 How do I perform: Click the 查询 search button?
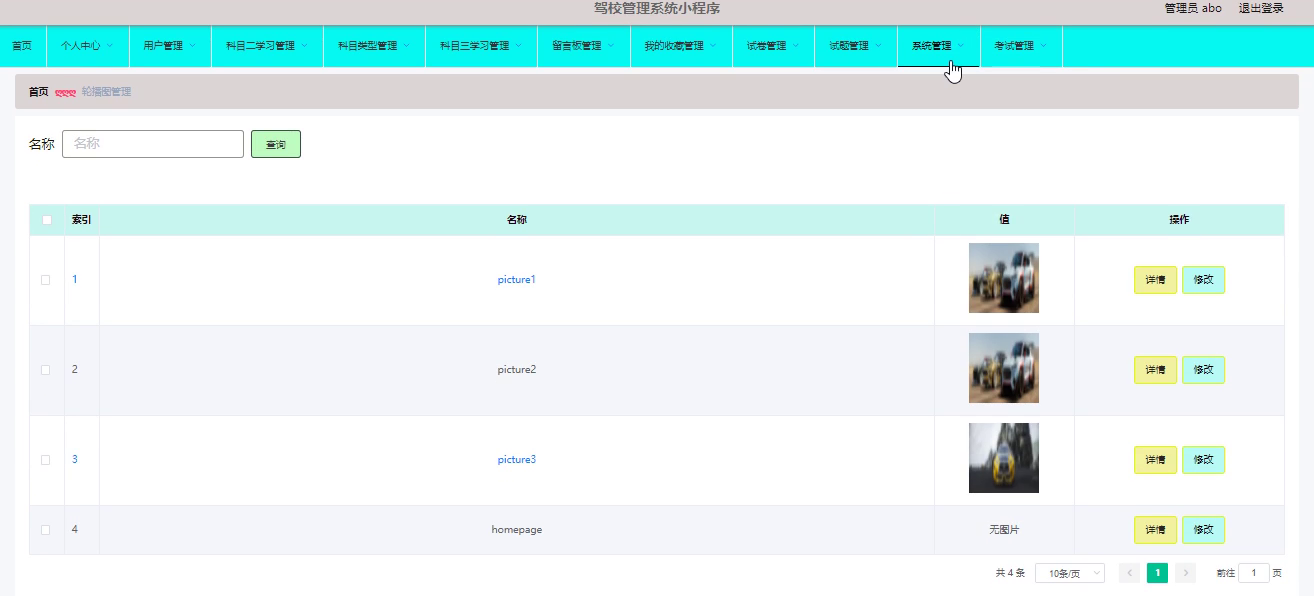pyautogui.click(x=275, y=144)
